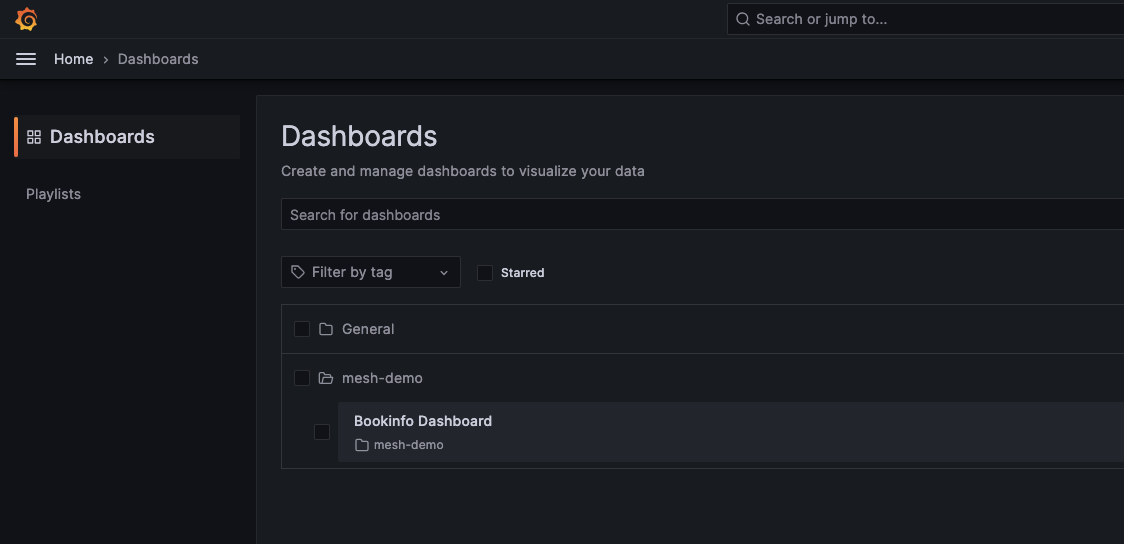Click the General folder icon
Viewport: 1124px width, 544px height.
326,329
